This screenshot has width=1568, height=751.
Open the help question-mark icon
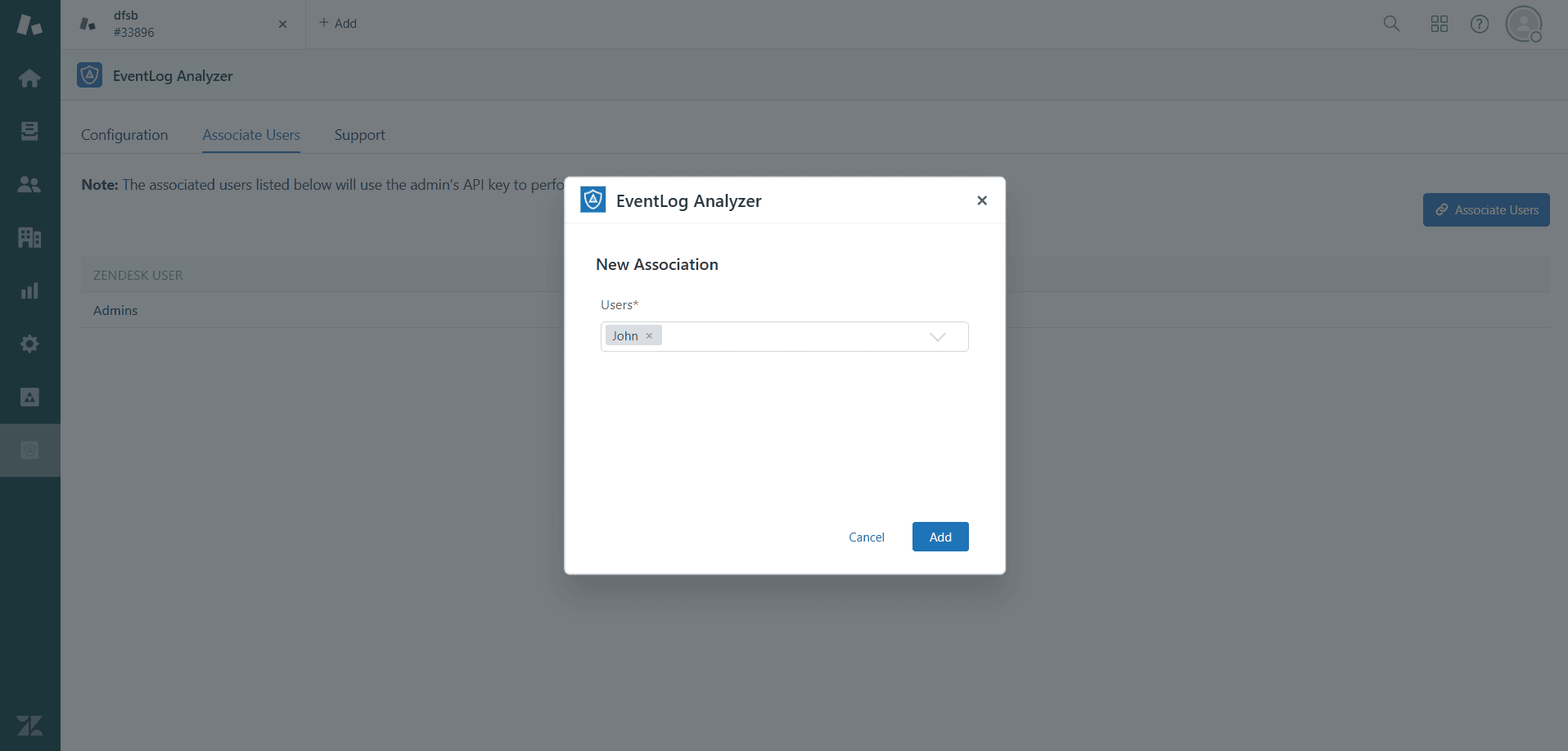coord(1480,24)
